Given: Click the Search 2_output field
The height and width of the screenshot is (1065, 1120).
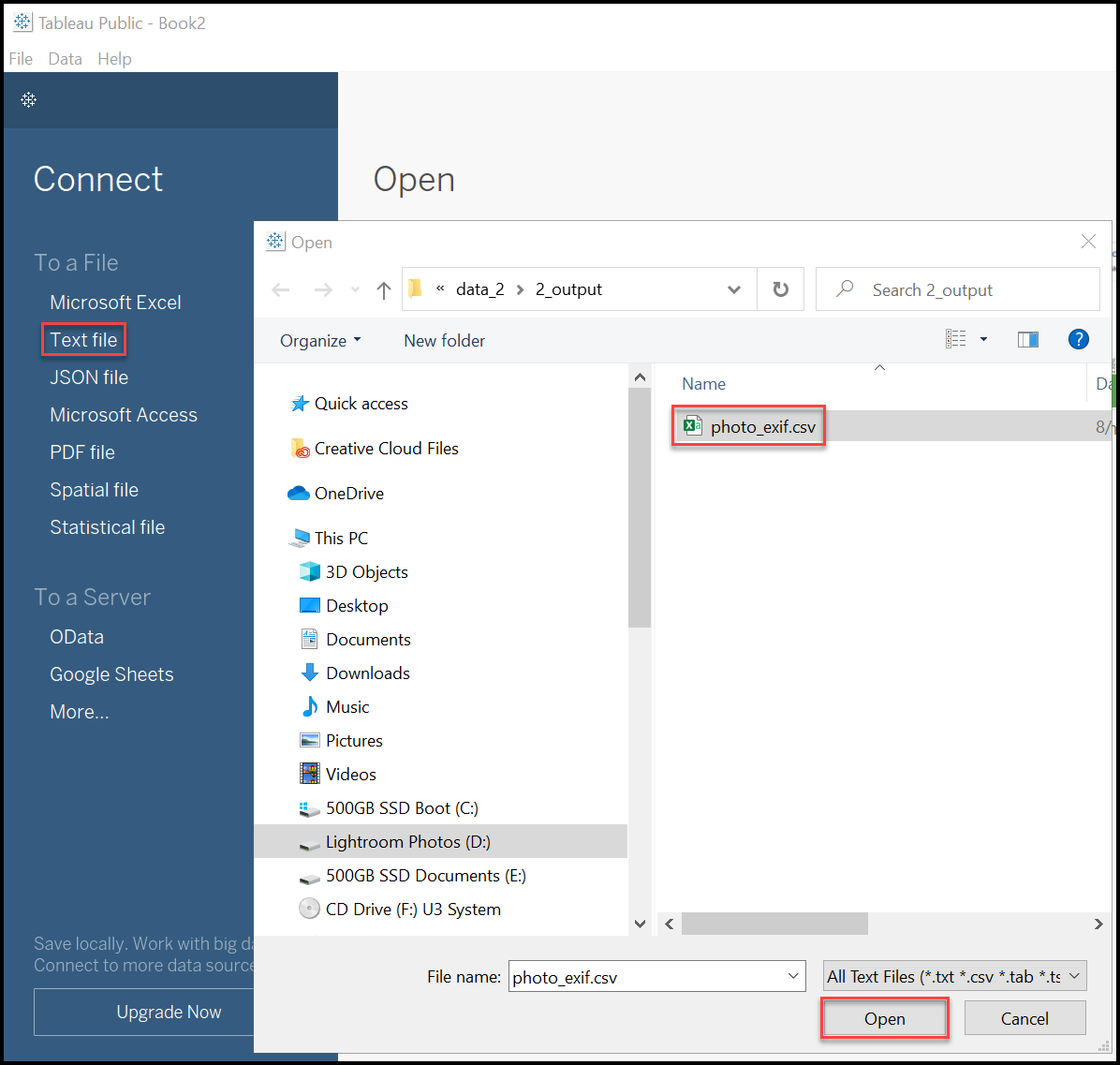Looking at the screenshot, I should tap(957, 289).
